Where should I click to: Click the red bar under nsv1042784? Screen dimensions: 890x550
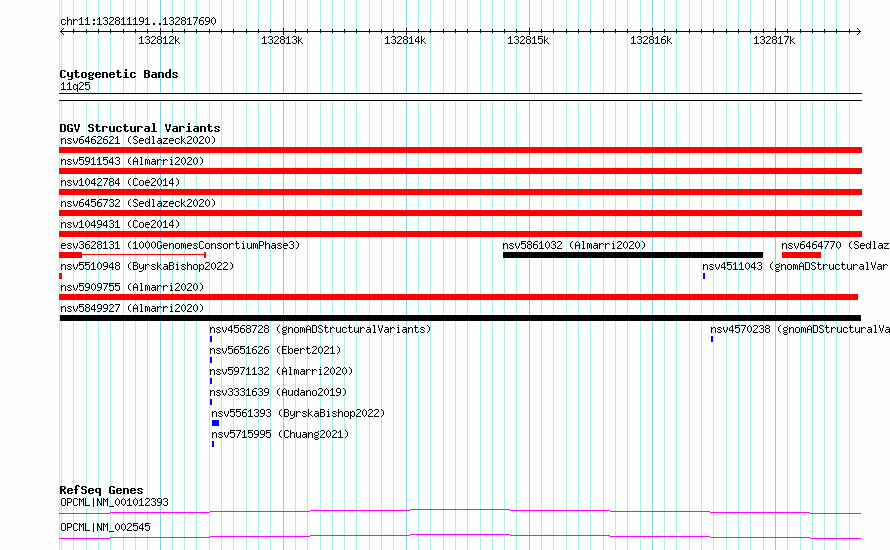click(x=460, y=192)
